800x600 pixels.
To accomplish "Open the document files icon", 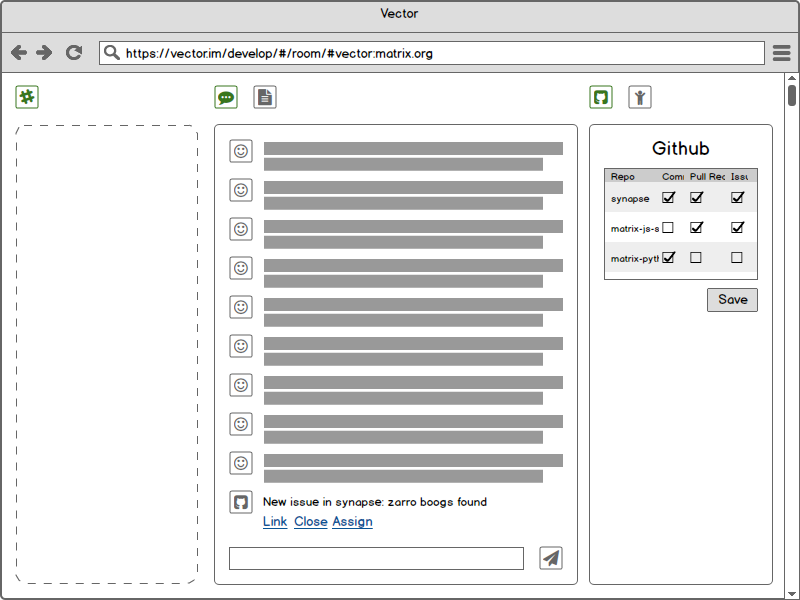I will pos(264,97).
